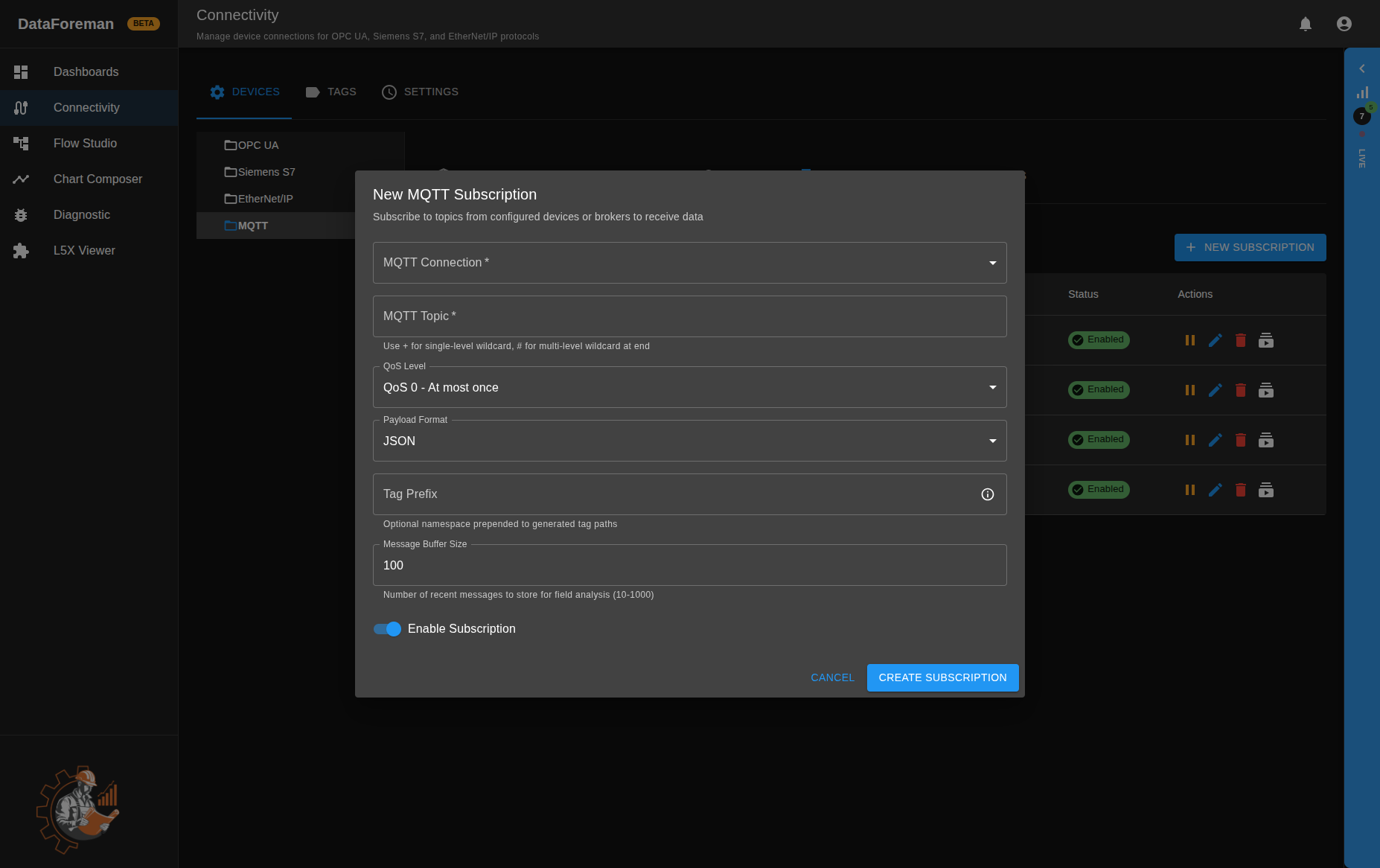The image size is (1380, 868).
Task: Click the CREATE SUBSCRIPTION button
Action: click(x=942, y=677)
